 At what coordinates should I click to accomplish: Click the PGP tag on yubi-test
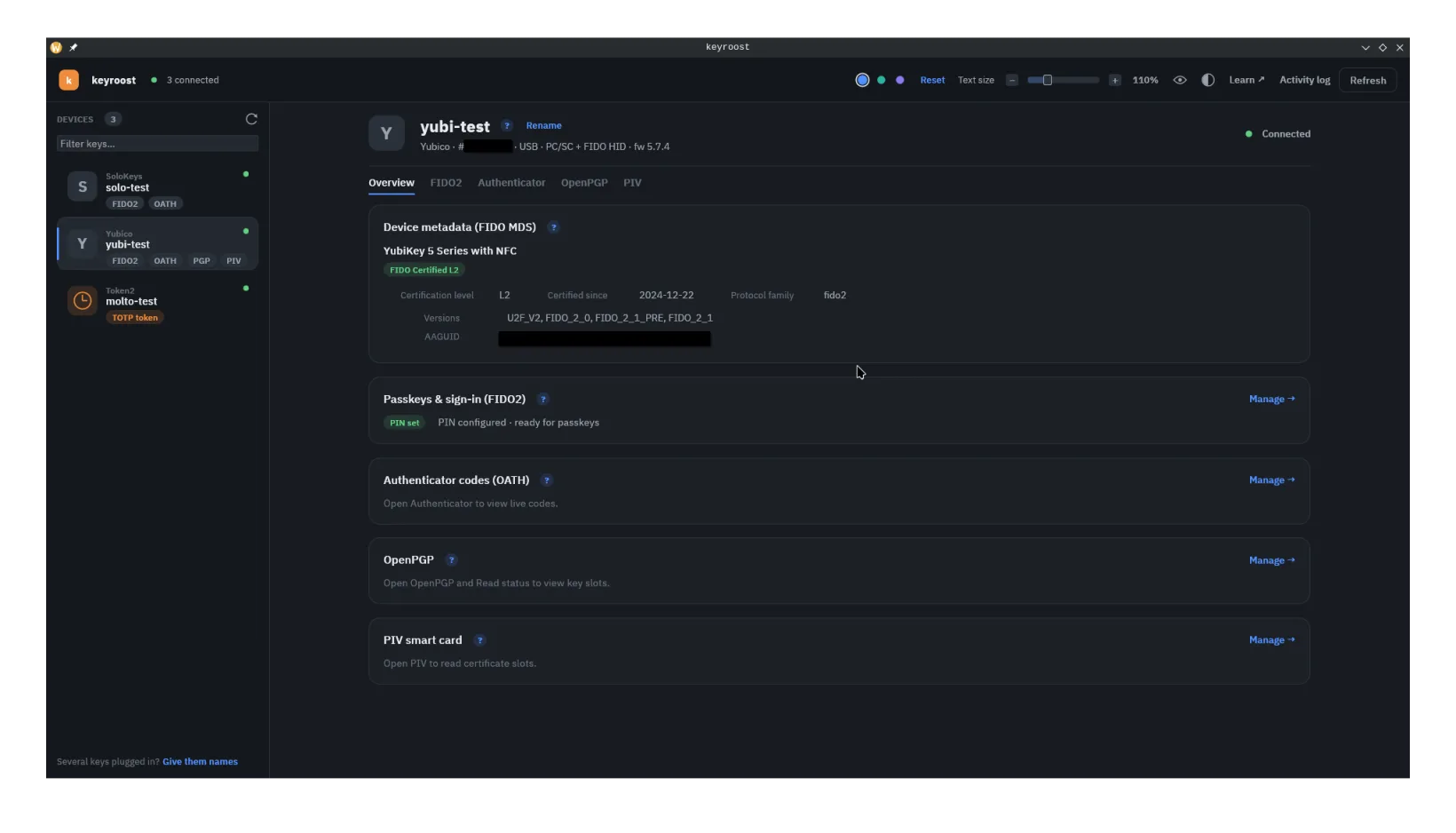(202, 261)
